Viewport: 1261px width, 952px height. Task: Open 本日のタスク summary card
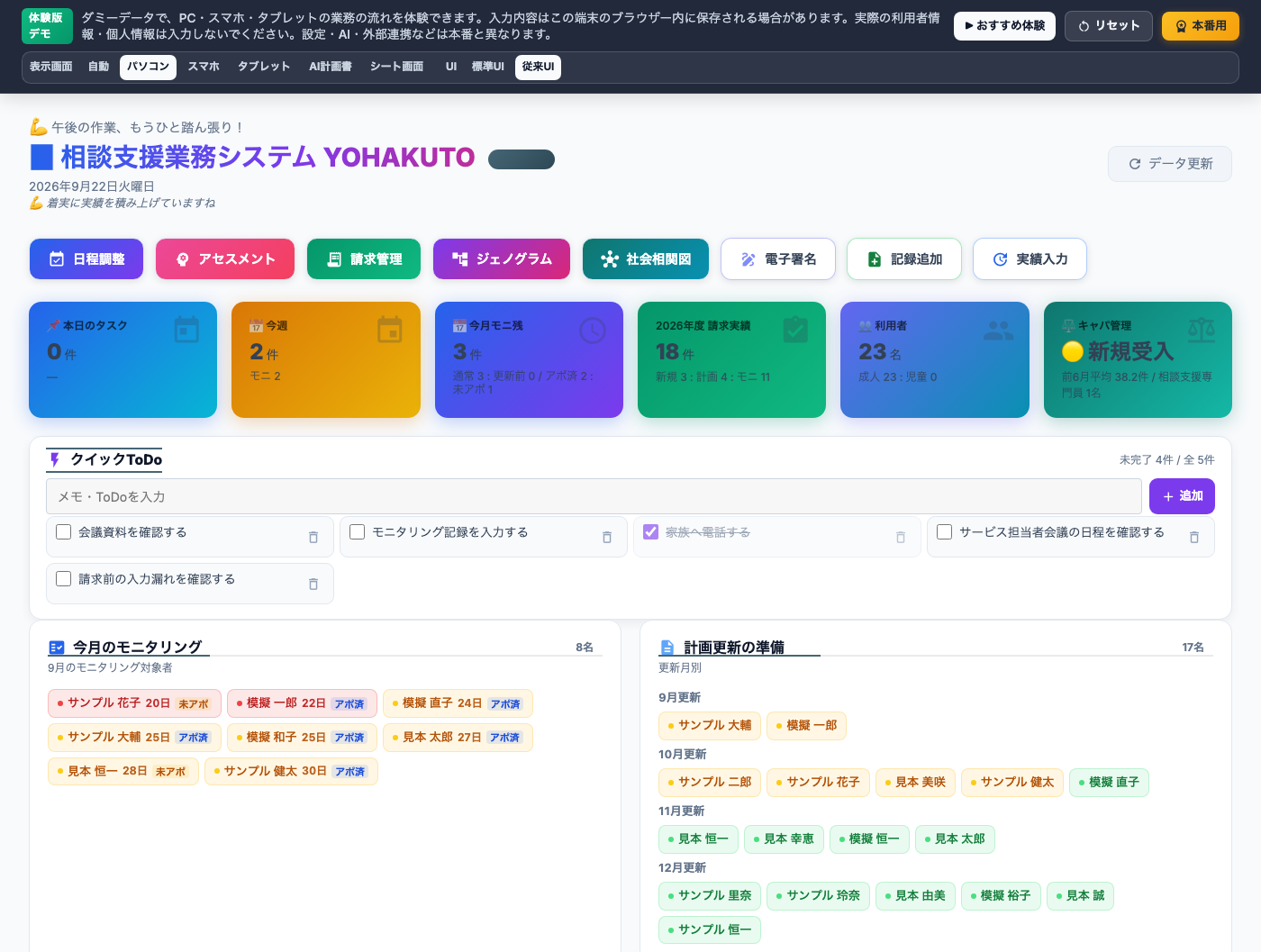click(x=122, y=359)
